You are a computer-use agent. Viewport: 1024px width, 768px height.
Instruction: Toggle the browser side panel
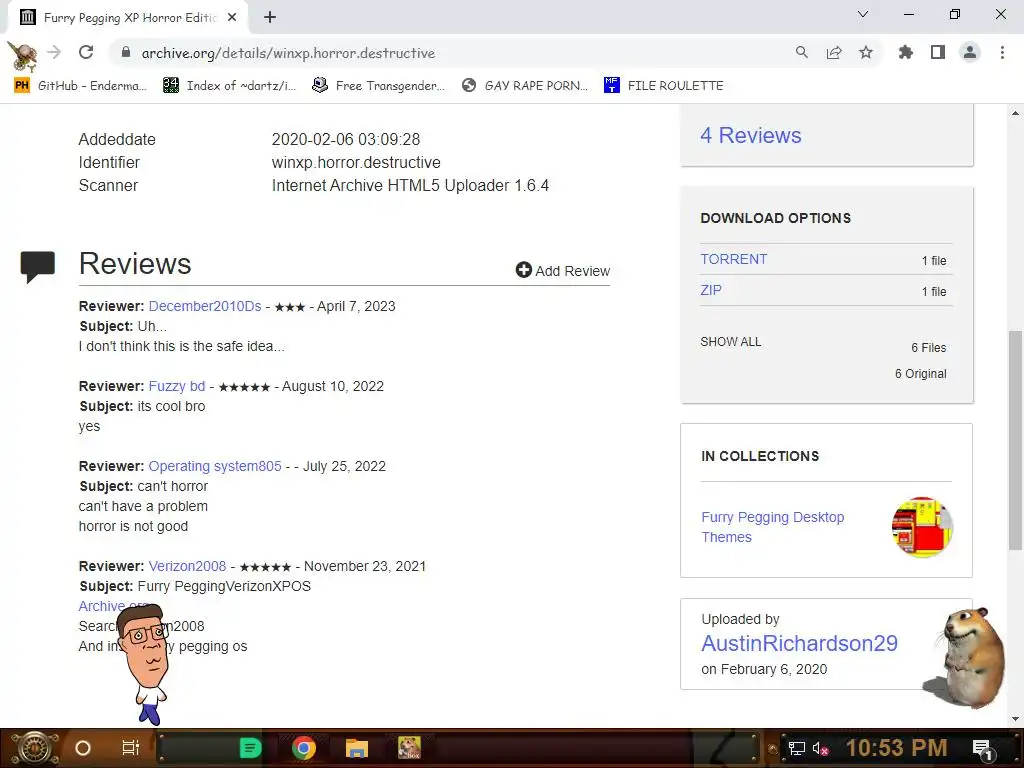(938, 52)
